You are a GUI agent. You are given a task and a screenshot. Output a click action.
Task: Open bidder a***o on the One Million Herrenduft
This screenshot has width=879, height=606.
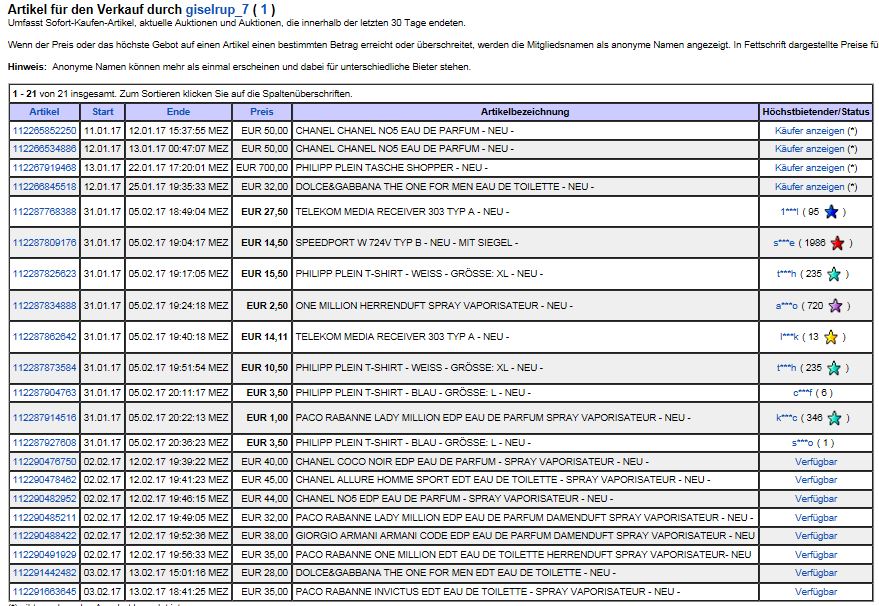point(787,306)
